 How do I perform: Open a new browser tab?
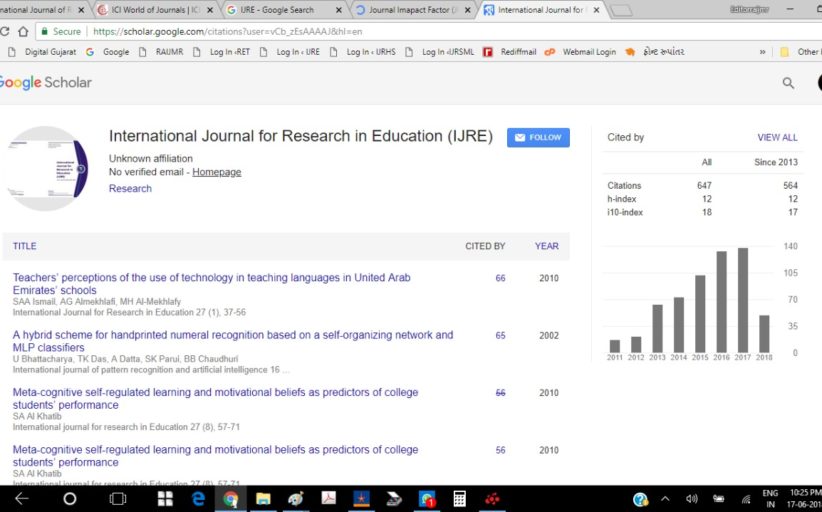[622, 10]
